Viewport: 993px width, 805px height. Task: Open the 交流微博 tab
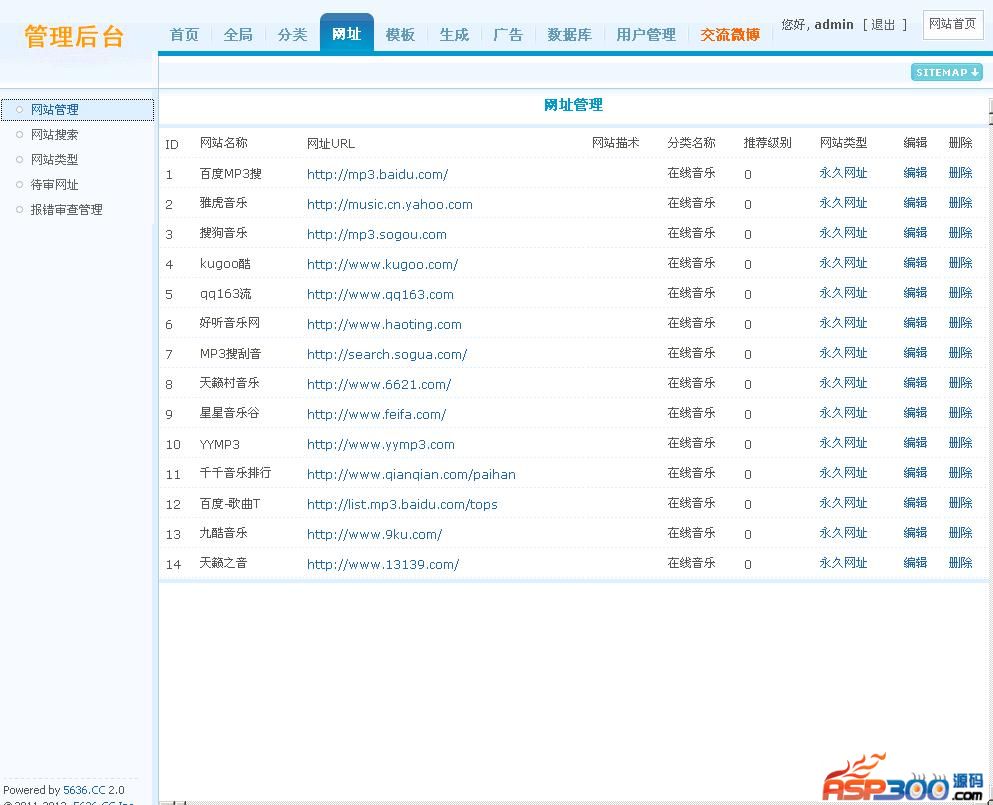pos(729,34)
